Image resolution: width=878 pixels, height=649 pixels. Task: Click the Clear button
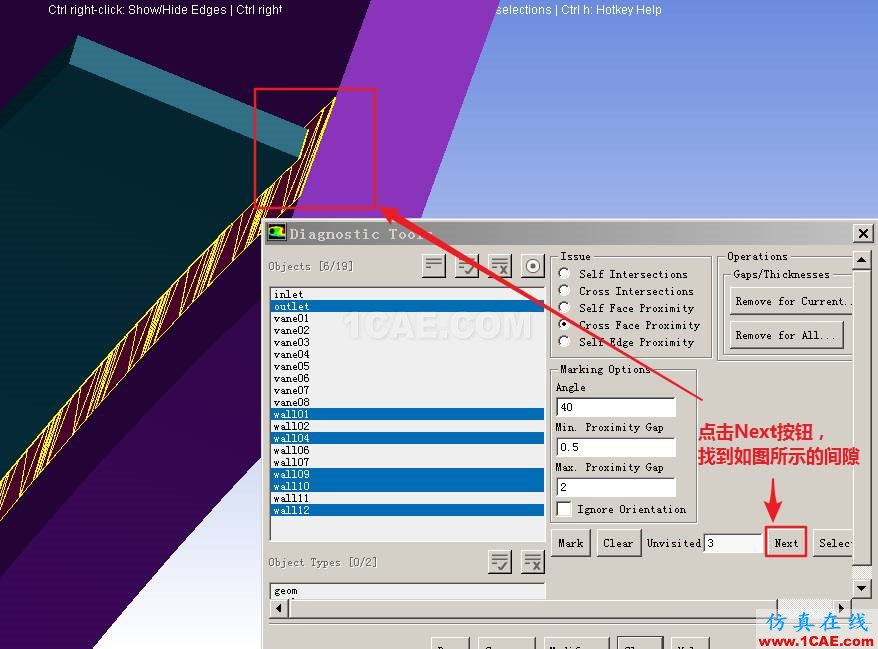click(618, 543)
